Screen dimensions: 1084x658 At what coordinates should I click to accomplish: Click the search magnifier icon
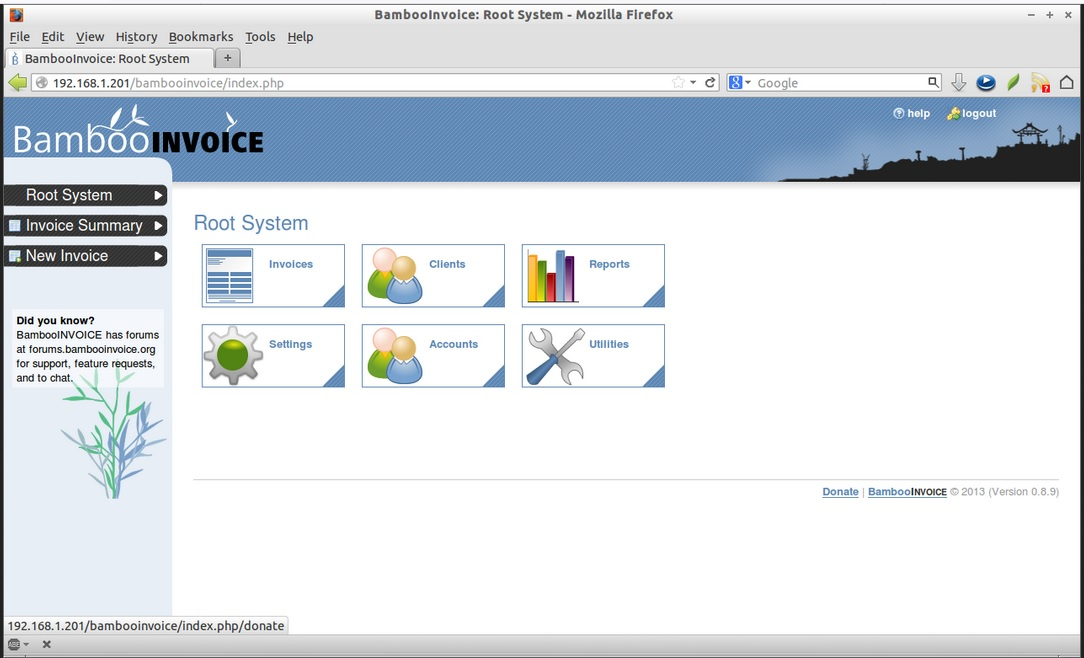pyautogui.click(x=933, y=83)
